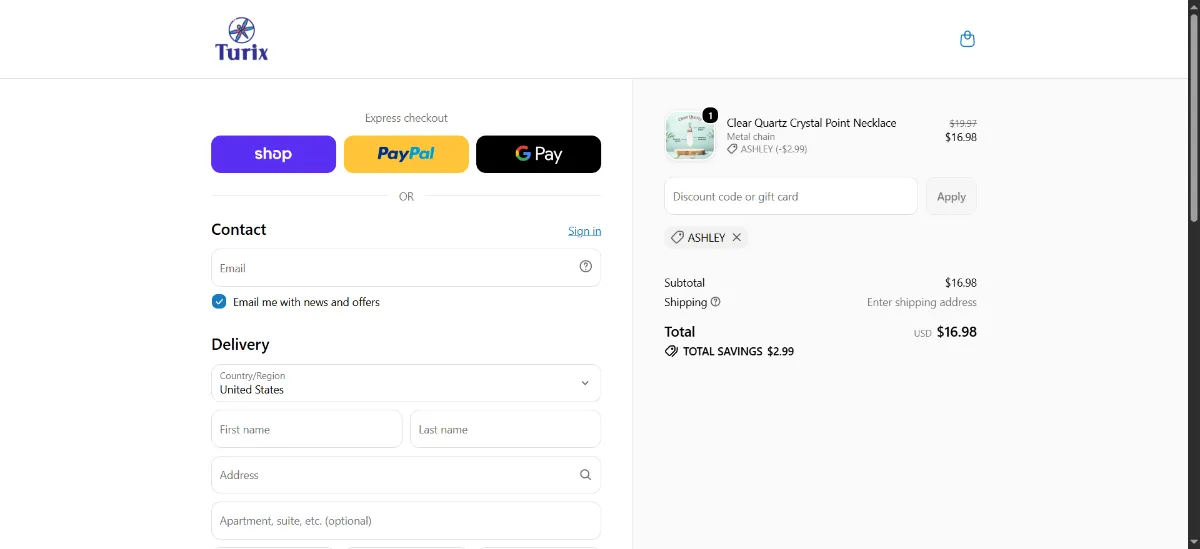Click the Delivery section heading
This screenshot has width=1200, height=549.
(240, 344)
